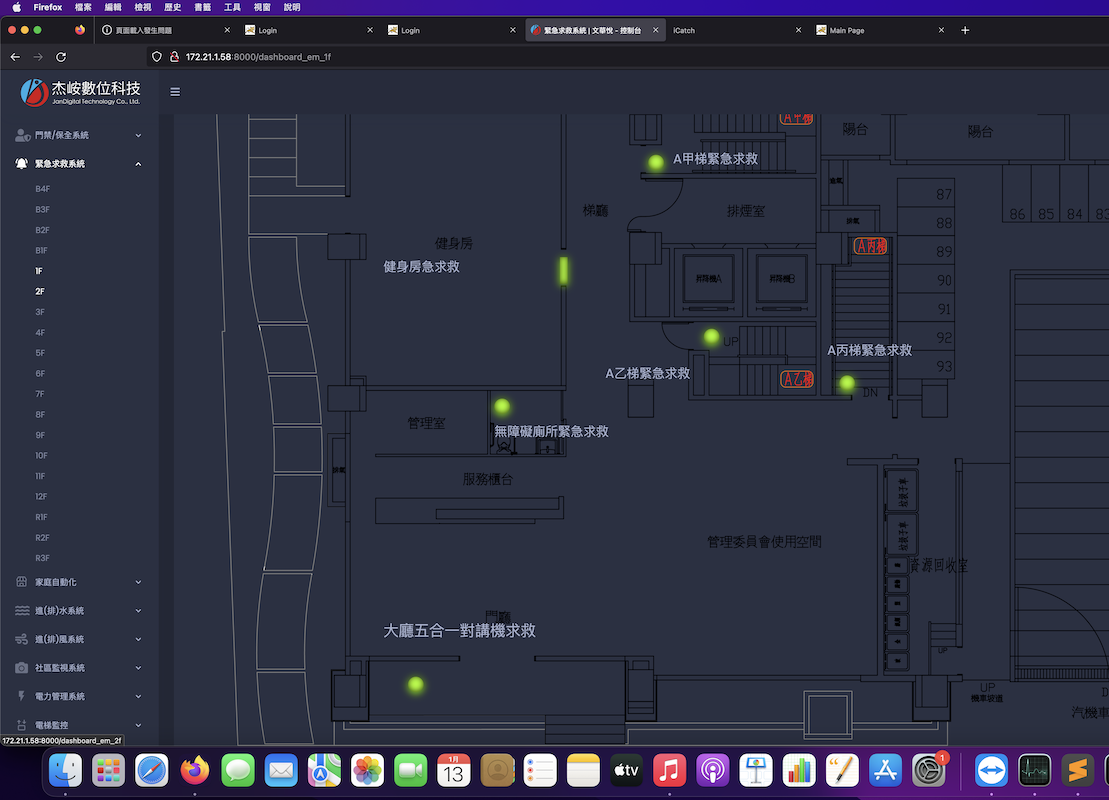Click the A乙梯緊急求救 green indicator dot
This screenshot has height=800, width=1109.
712,337
